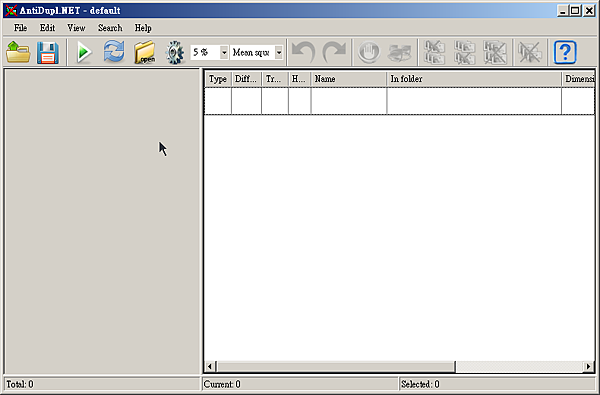The image size is (600, 395).
Task: Click 'Current: 0' in the status bar
Action: (x=222, y=384)
